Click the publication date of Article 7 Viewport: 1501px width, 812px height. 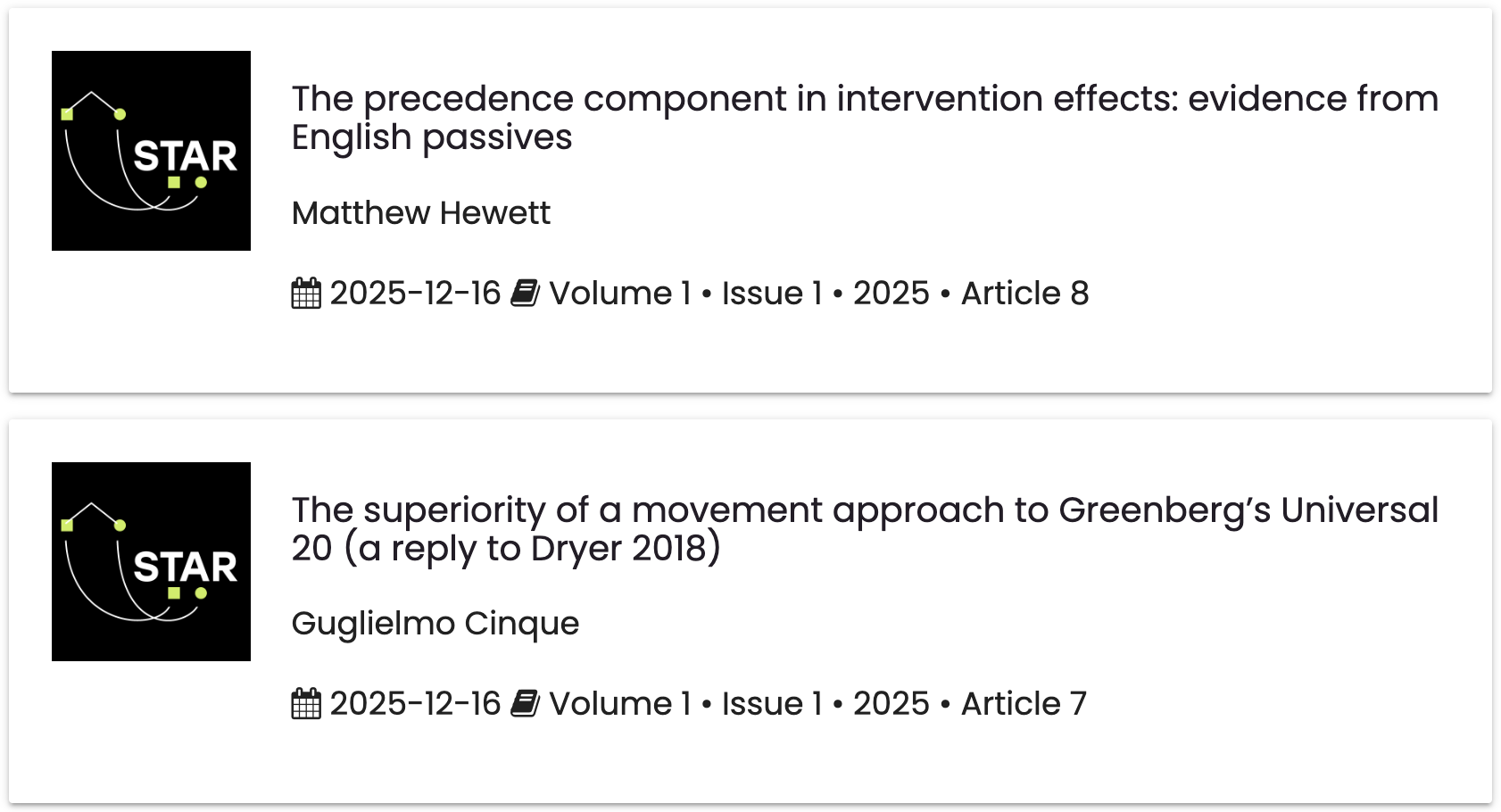point(415,704)
